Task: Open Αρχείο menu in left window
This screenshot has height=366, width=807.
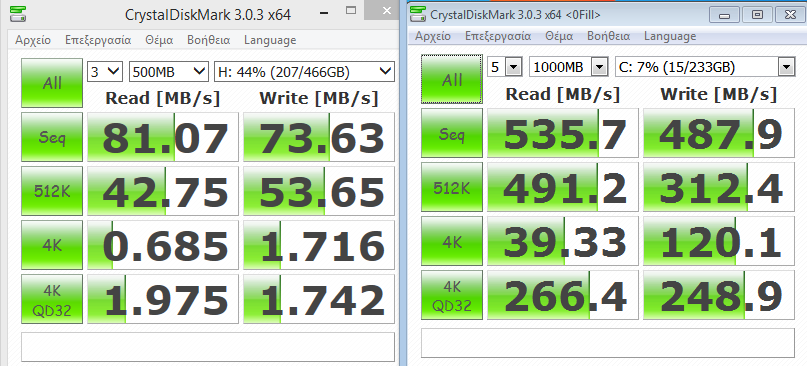Action: pos(33,40)
